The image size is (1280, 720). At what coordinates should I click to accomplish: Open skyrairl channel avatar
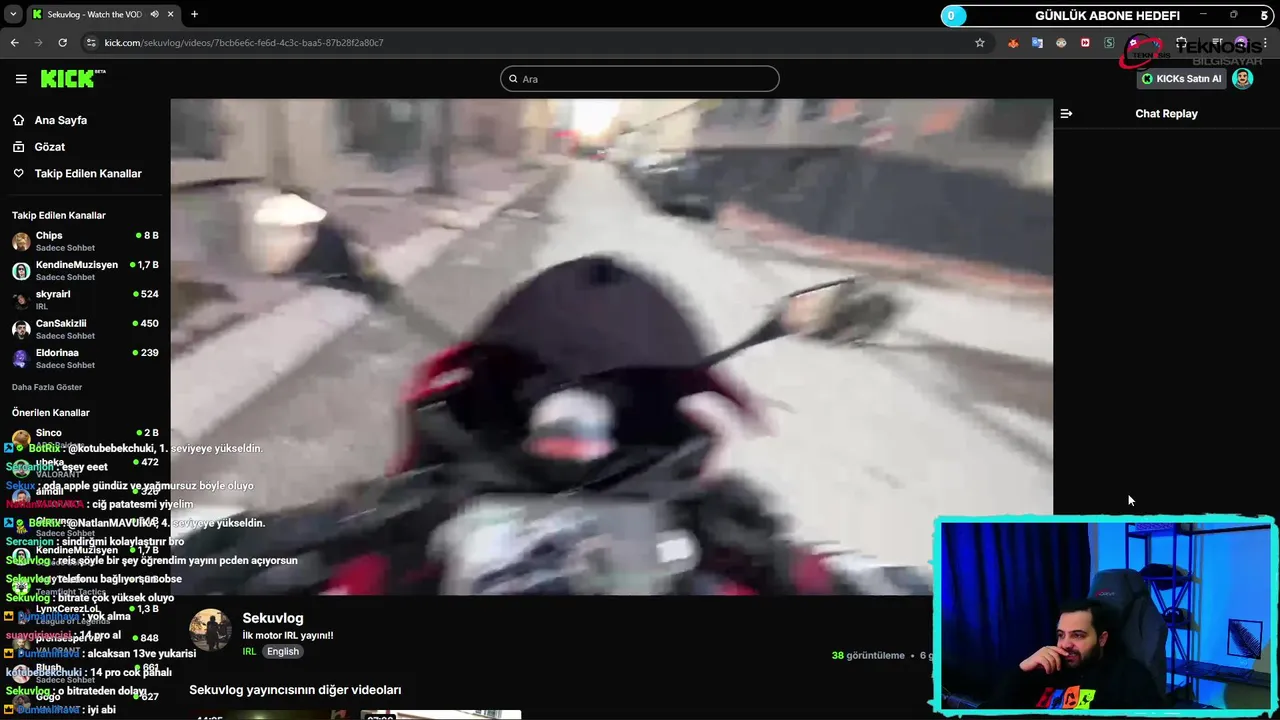pos(21,300)
